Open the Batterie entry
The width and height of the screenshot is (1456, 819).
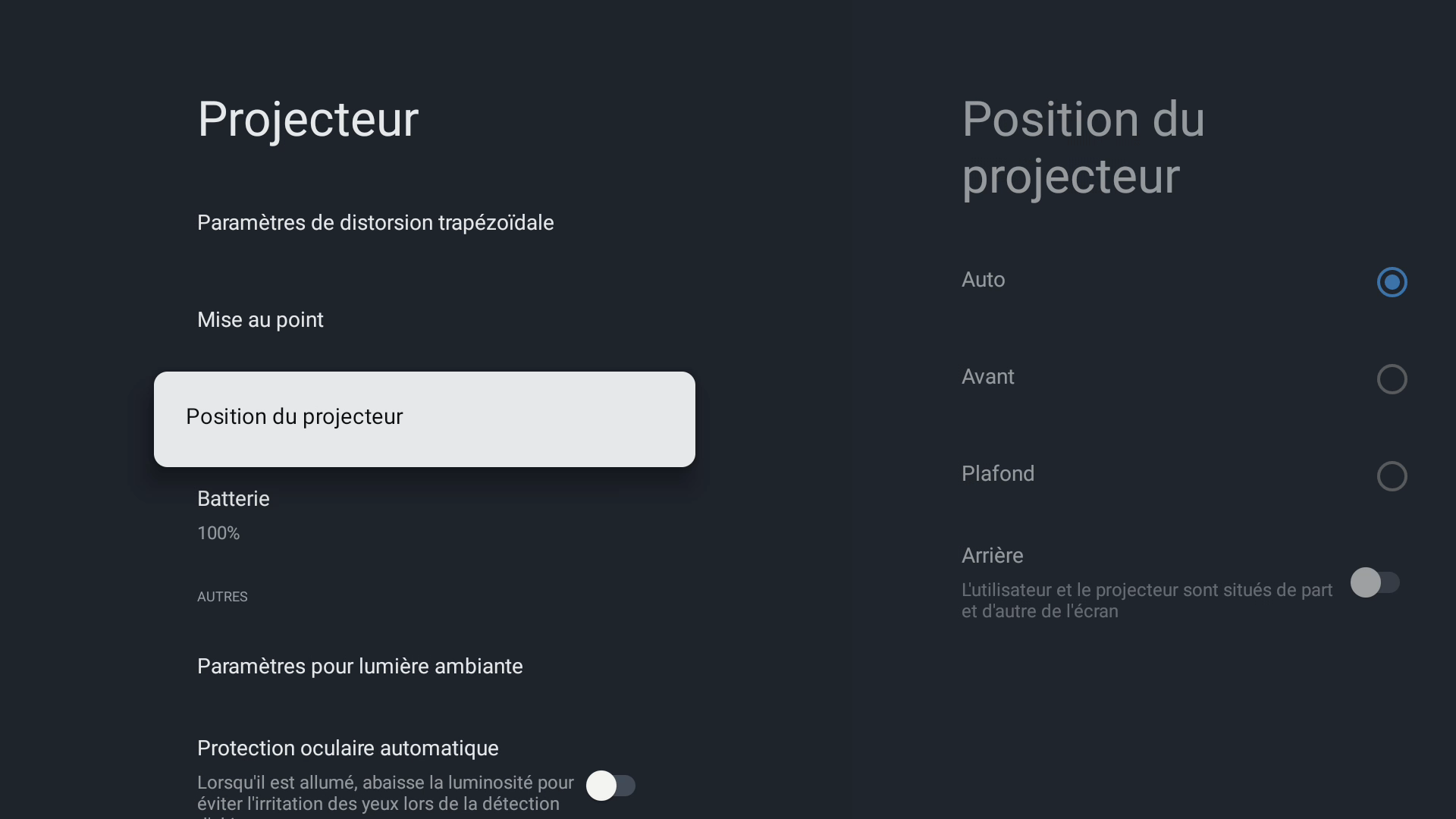point(234,499)
